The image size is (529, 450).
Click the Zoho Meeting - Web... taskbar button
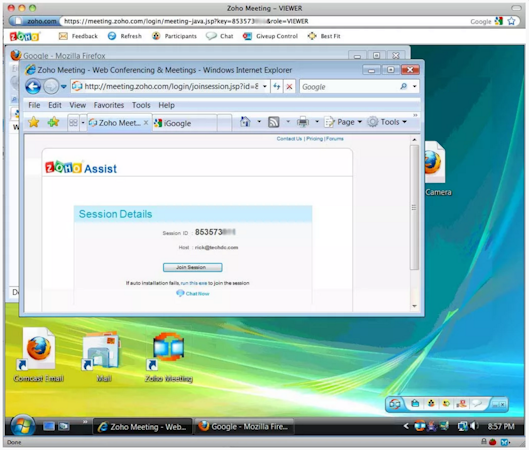click(142, 427)
